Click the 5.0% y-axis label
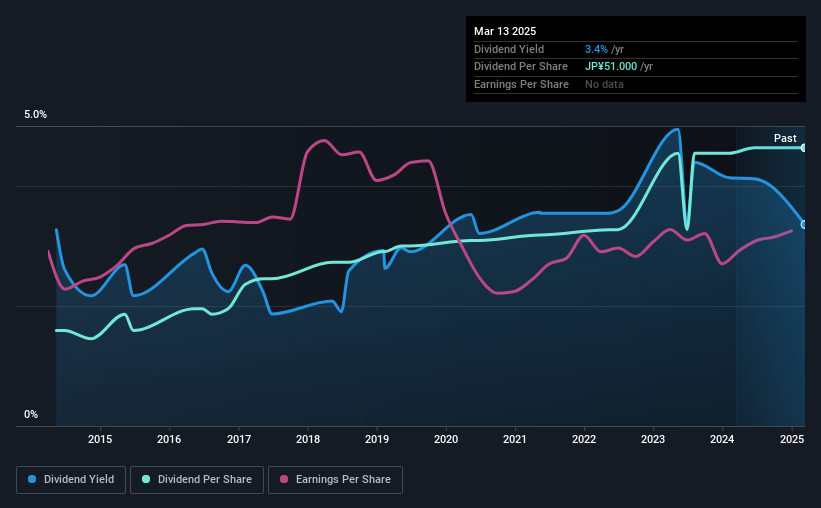The width and height of the screenshot is (821, 508). [x=35, y=114]
